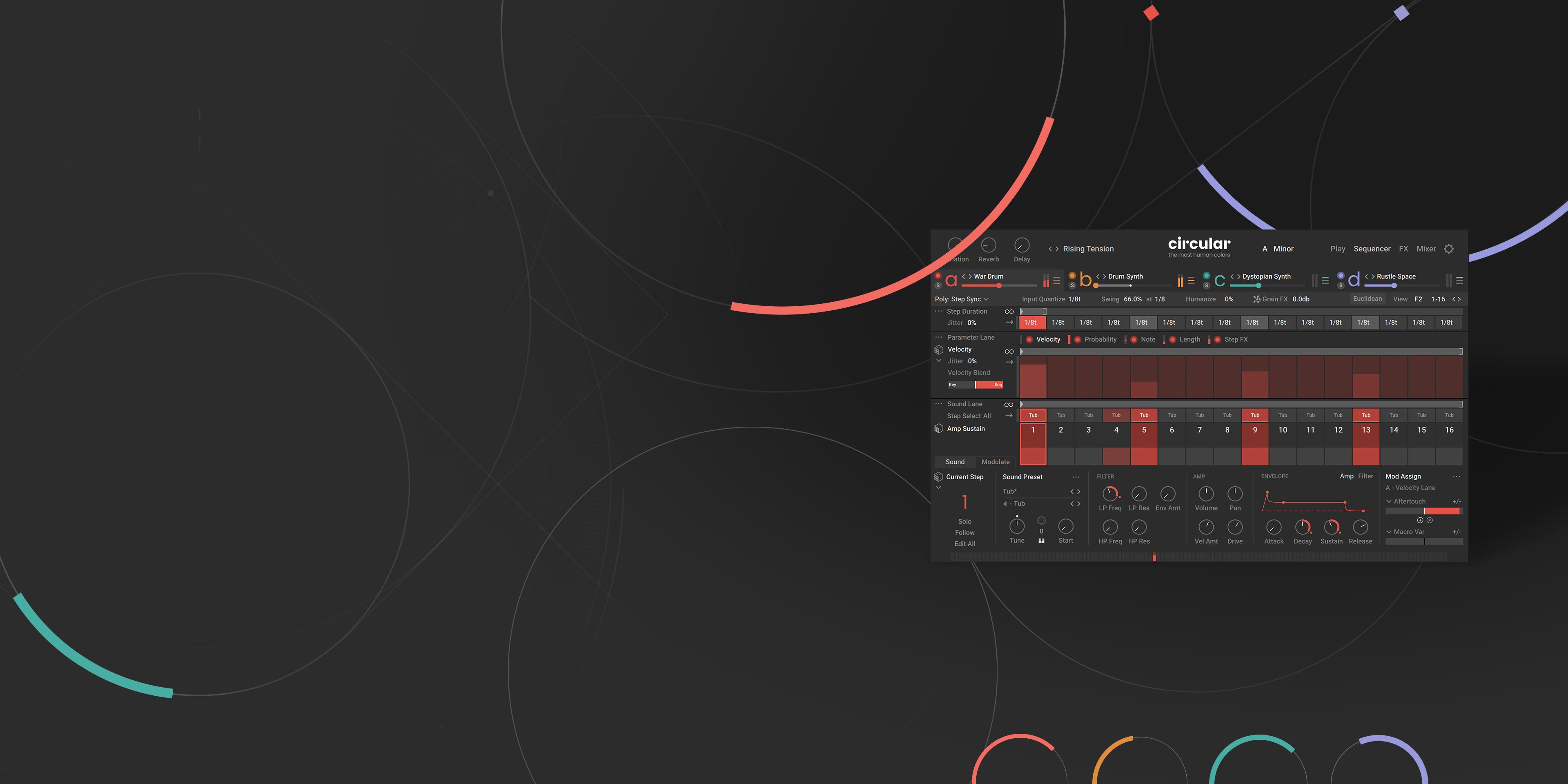Add modulation with the plus circle icon
This screenshot has width=1568, height=784.
1420,521
